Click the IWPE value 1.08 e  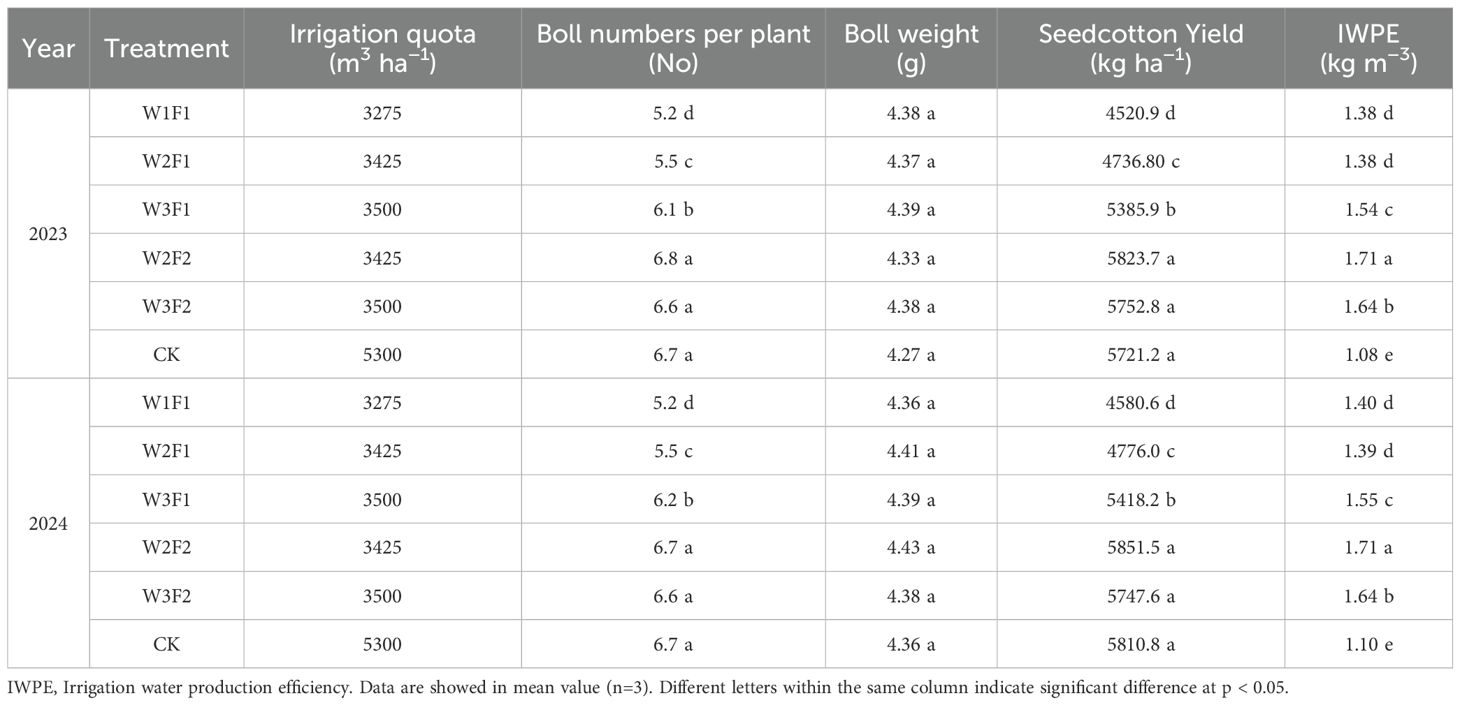1367,354
